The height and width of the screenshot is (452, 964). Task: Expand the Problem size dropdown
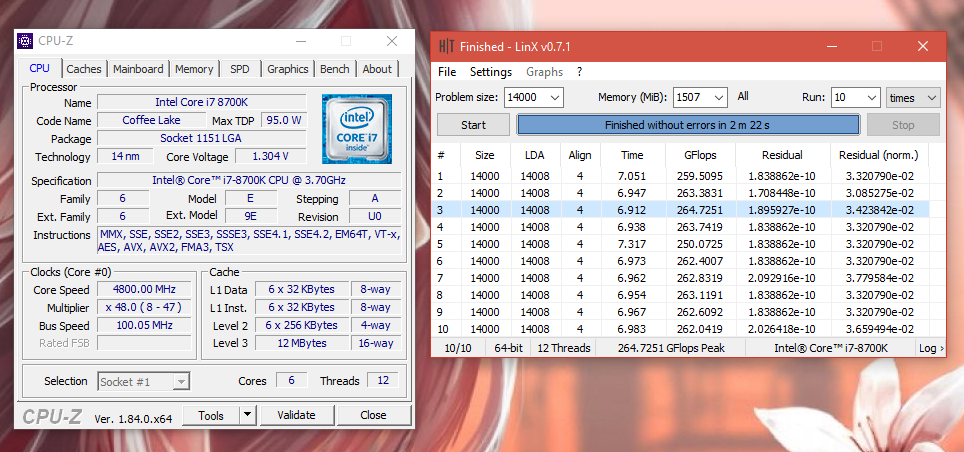click(x=554, y=97)
